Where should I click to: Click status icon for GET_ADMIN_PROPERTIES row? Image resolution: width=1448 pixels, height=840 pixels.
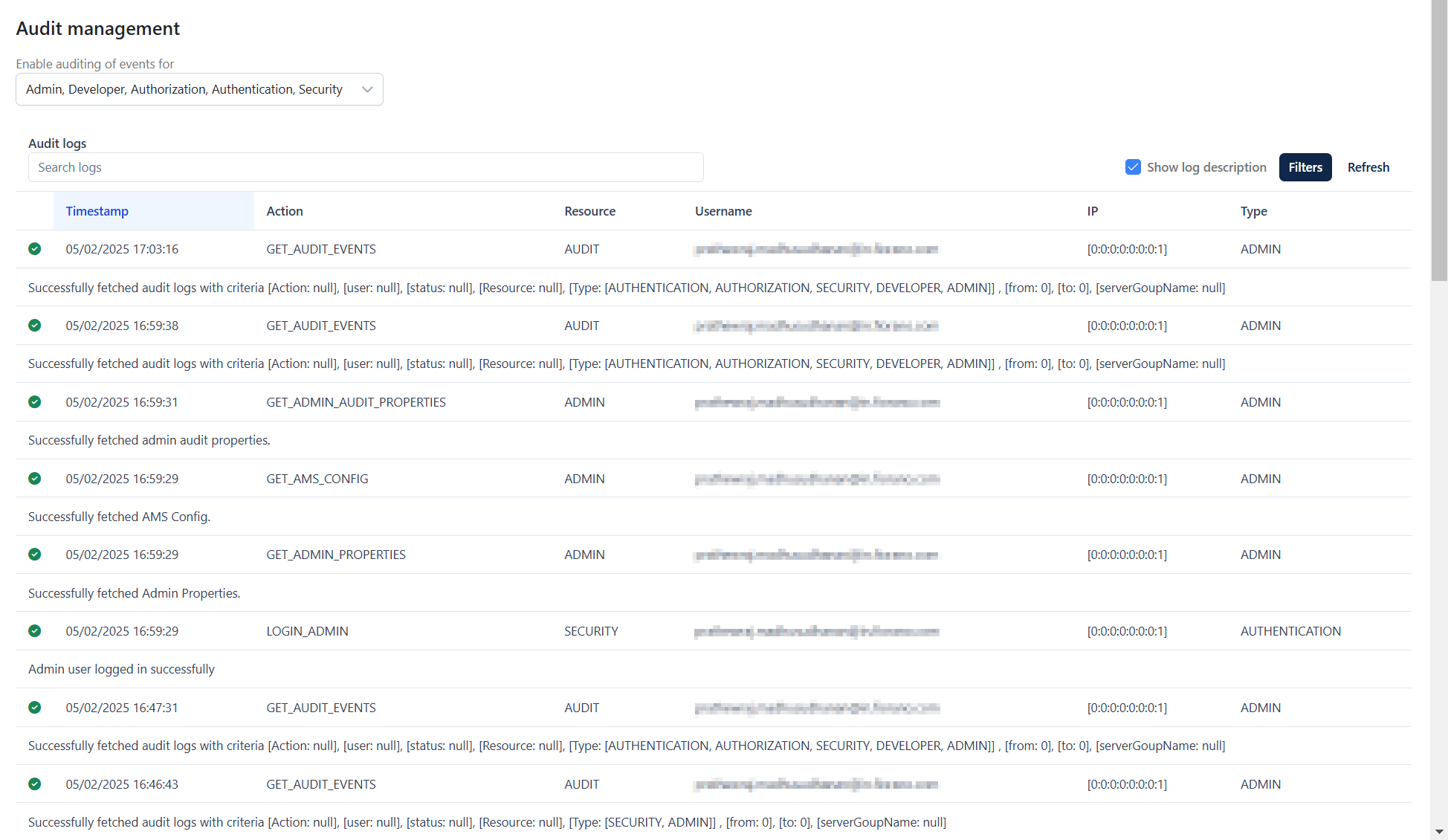coord(35,555)
